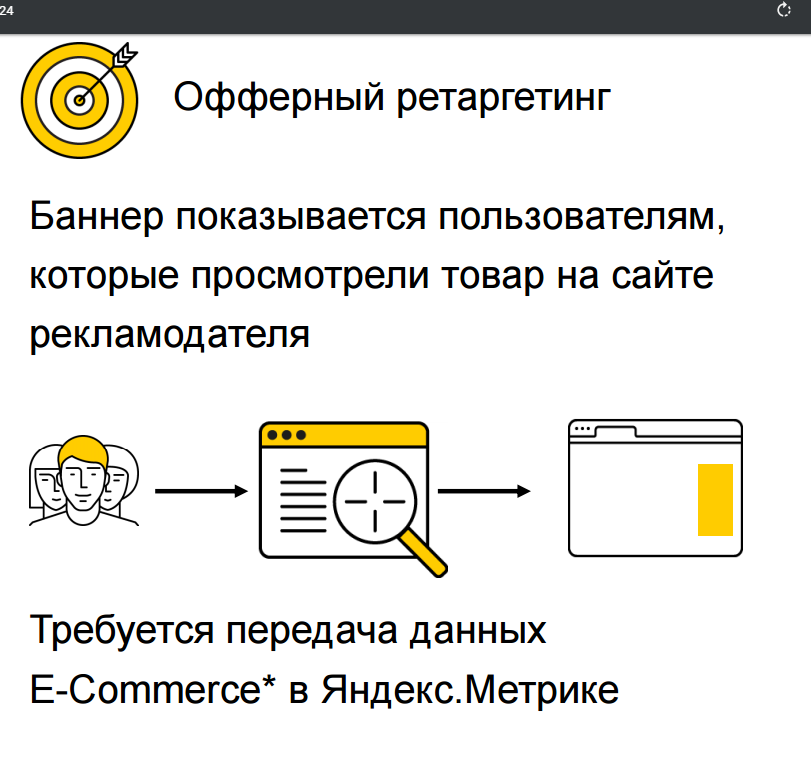Click the line 'которые просмотрели товар на сайте'
811x762 pixels.
point(371,276)
